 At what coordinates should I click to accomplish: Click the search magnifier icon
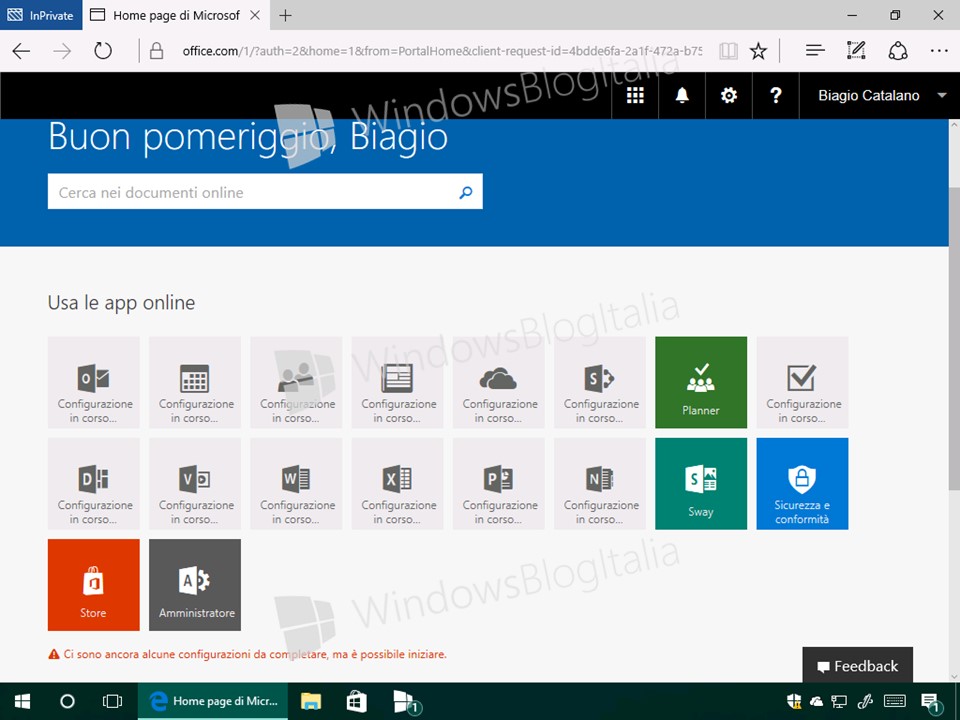point(466,192)
